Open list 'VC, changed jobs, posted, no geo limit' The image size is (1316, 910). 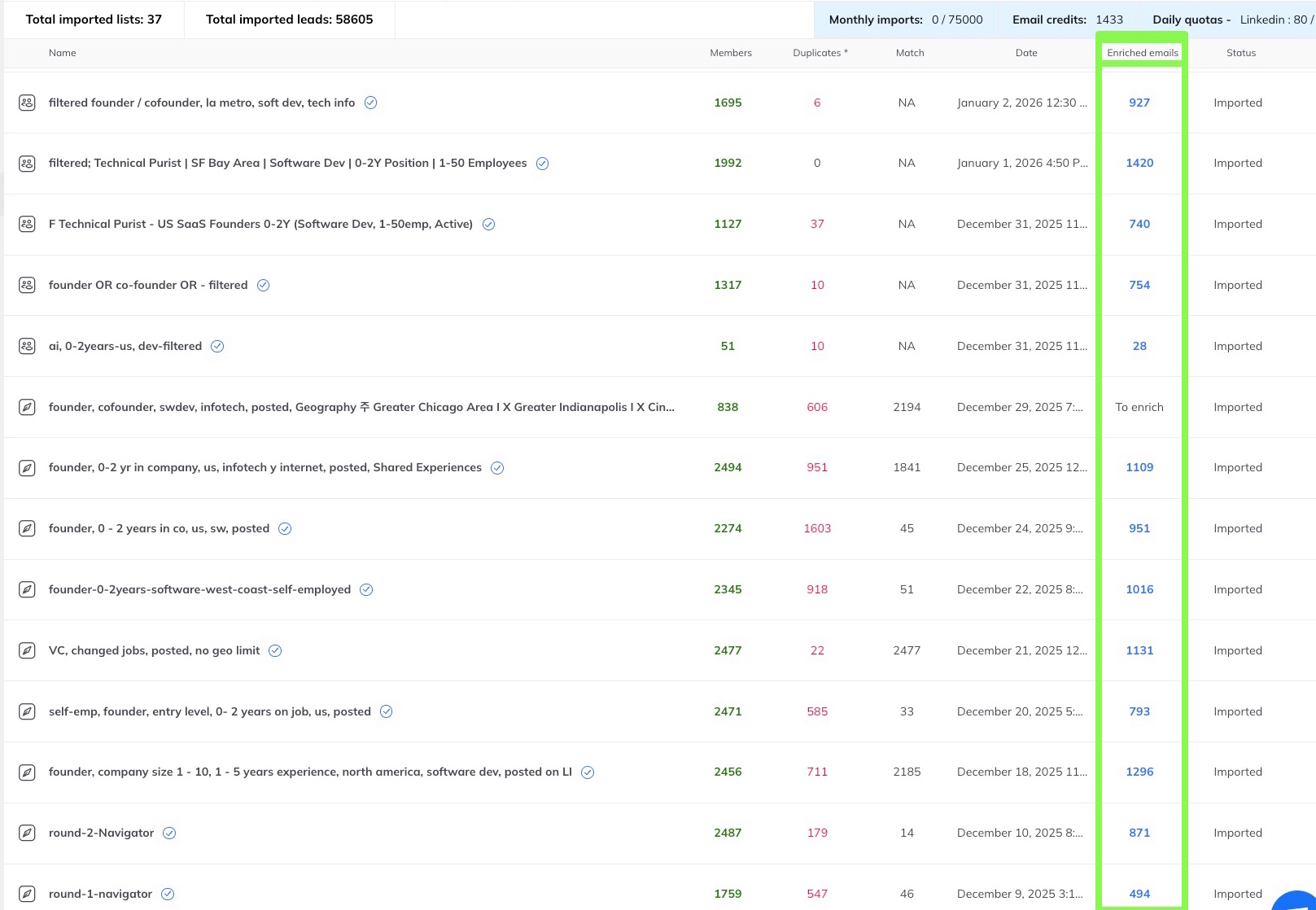[x=154, y=650]
